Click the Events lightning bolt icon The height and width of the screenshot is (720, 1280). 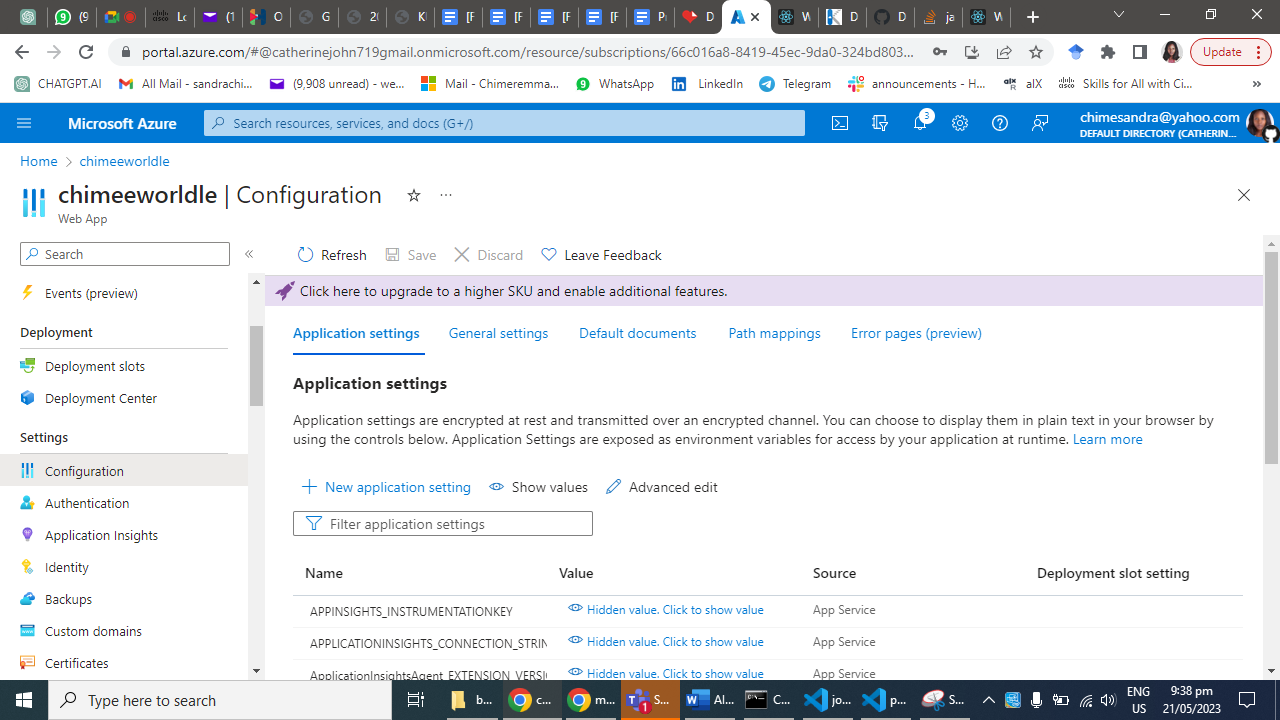click(x=28, y=293)
